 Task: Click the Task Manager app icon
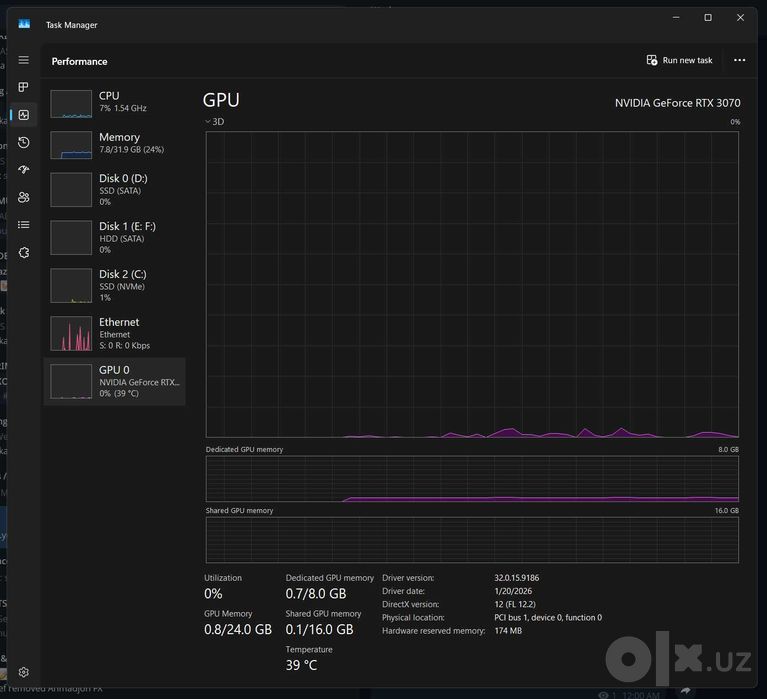pyautogui.click(x=24, y=24)
